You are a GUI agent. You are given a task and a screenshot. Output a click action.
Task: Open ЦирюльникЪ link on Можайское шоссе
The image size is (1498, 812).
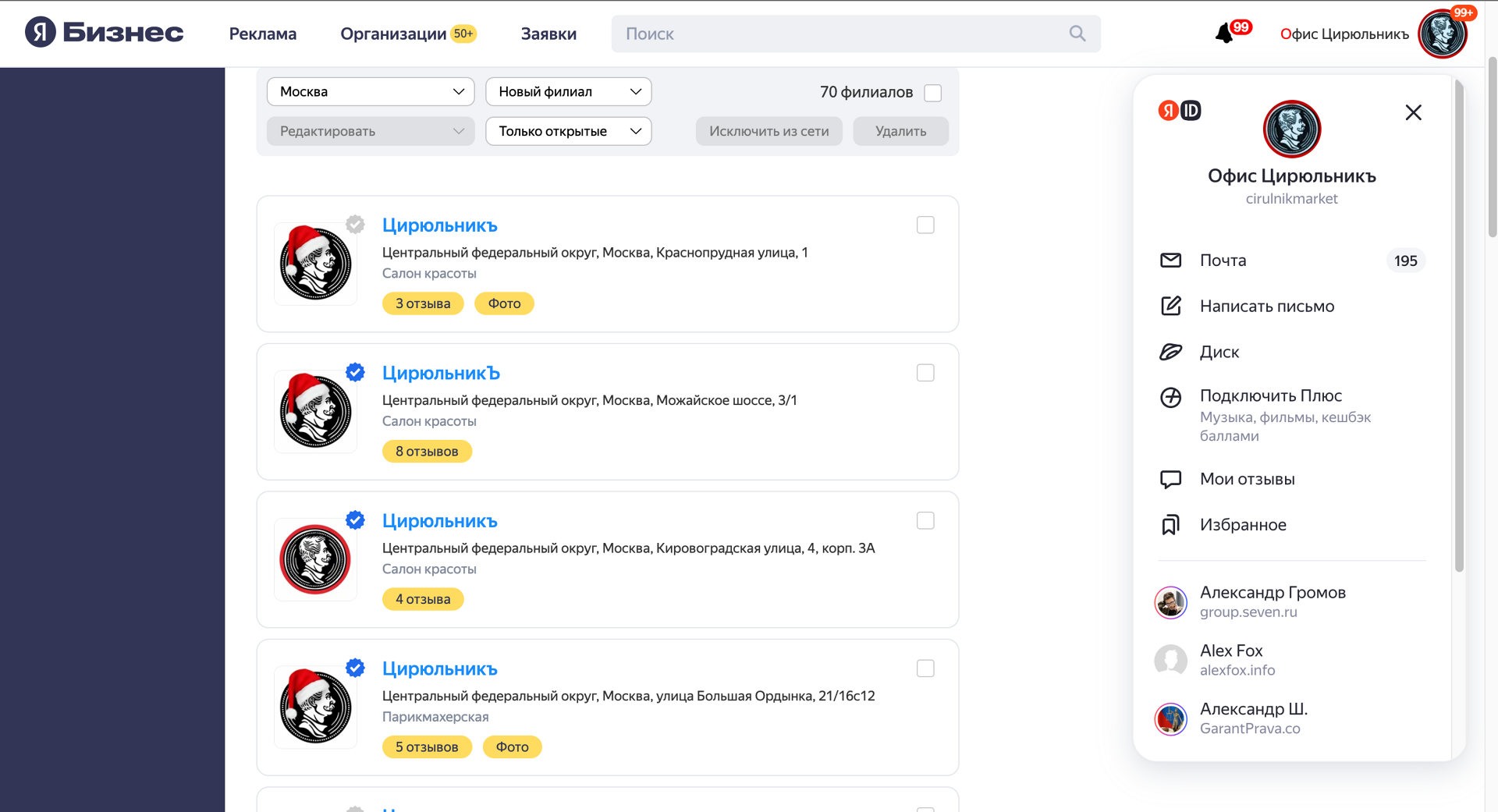441,373
